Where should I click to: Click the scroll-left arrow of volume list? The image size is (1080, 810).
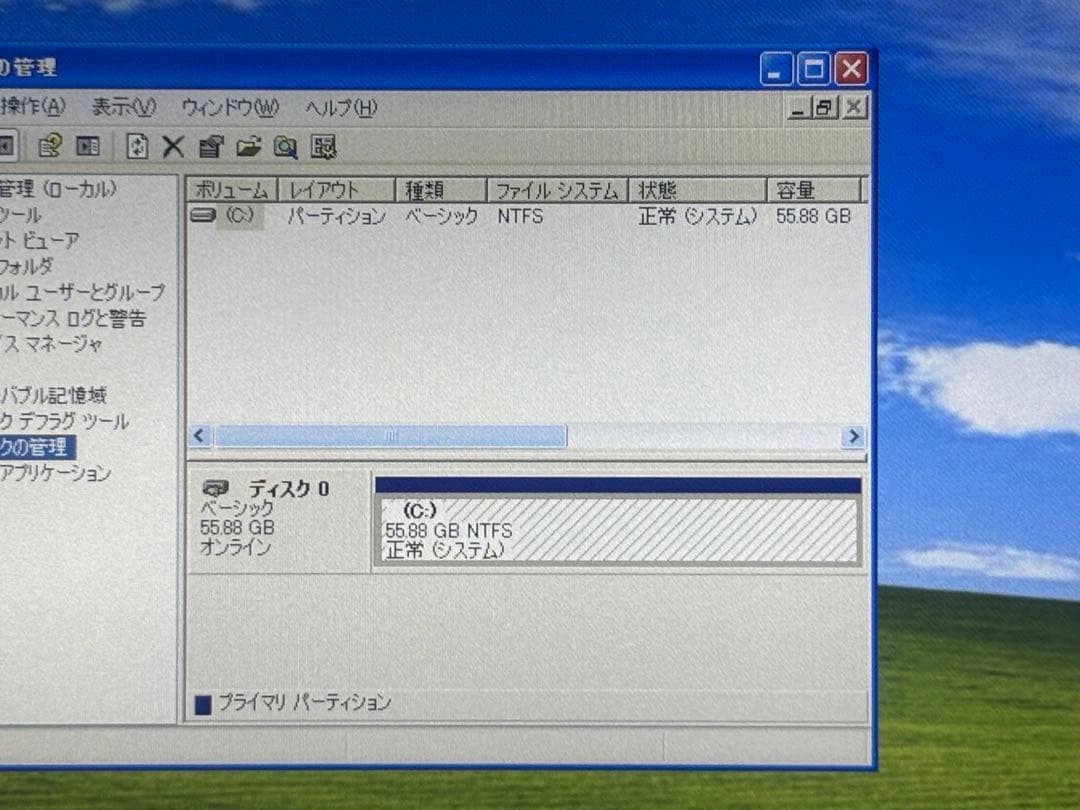200,436
